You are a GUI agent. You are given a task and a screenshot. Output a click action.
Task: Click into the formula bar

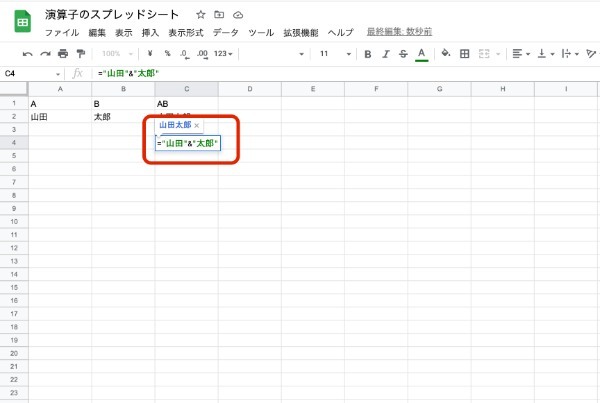coord(344,73)
